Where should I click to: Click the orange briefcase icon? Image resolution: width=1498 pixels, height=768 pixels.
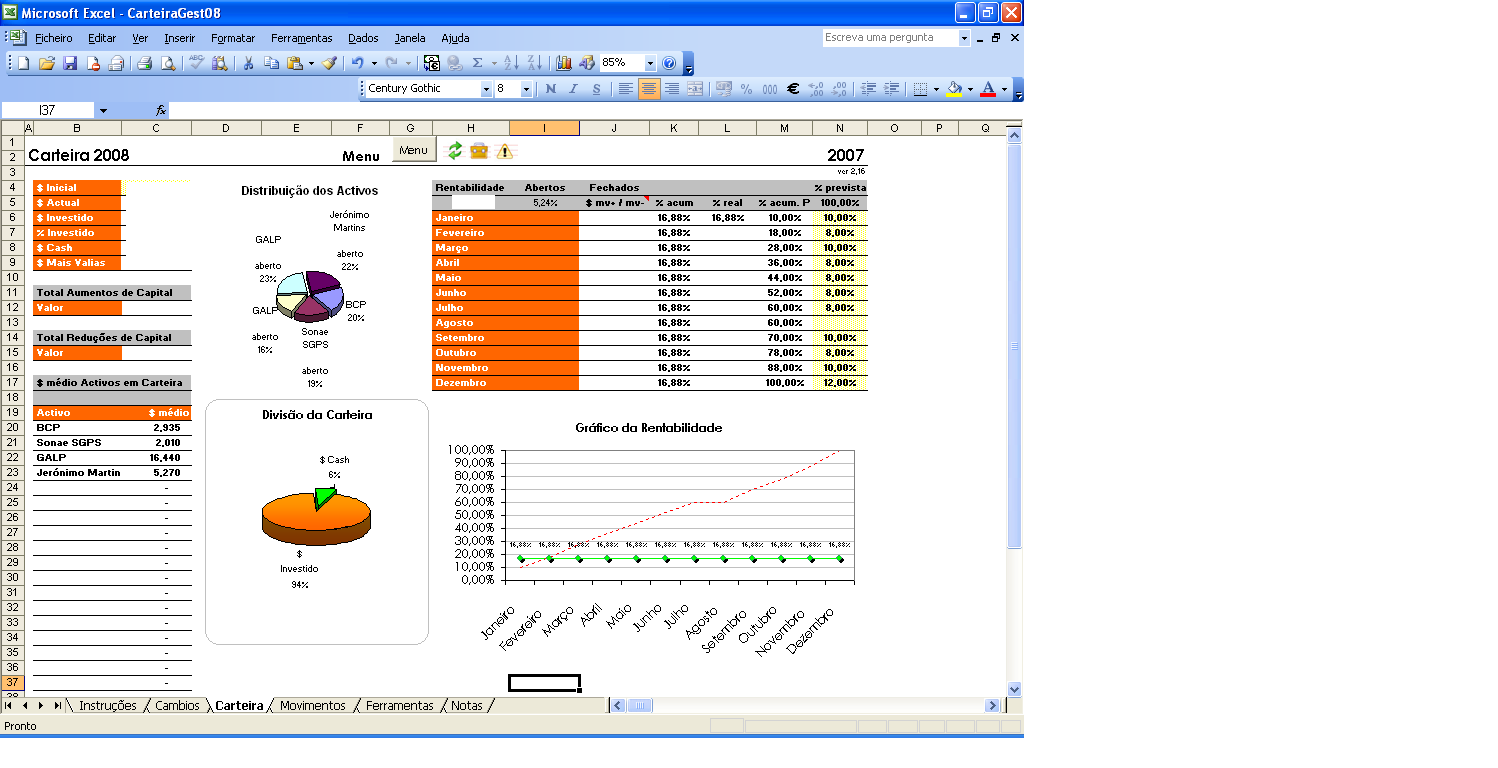coord(479,150)
